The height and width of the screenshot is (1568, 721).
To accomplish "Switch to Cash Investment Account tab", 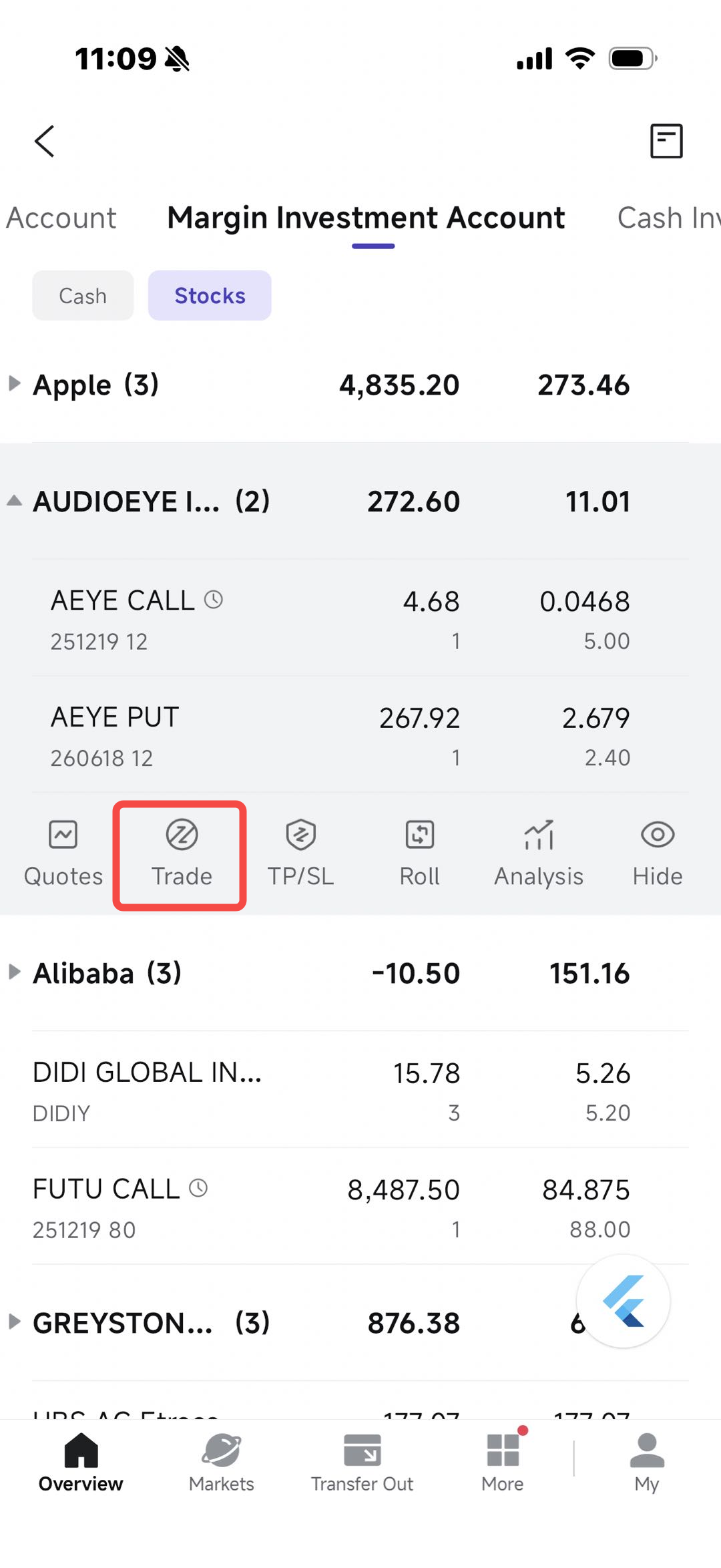I will [x=668, y=218].
